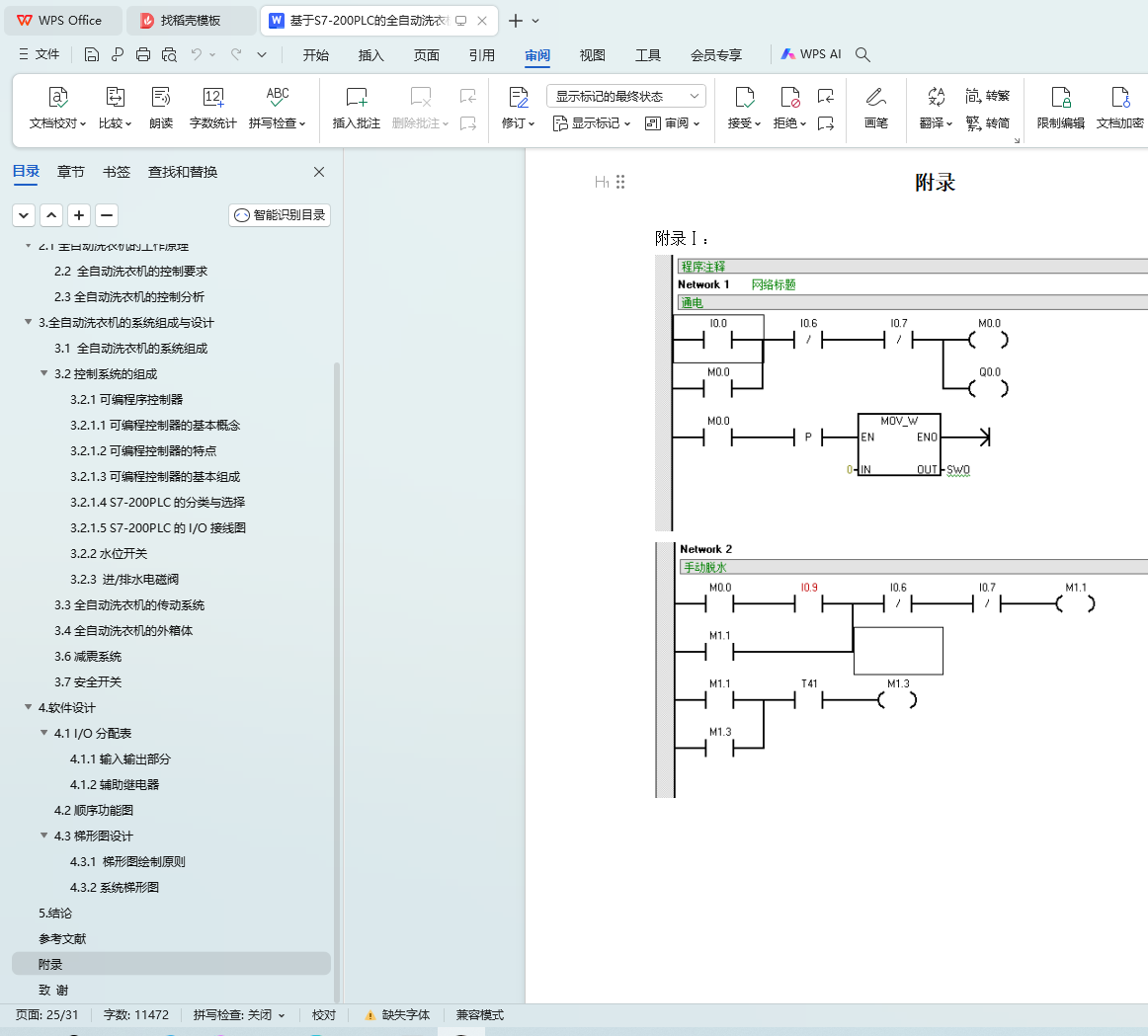This screenshot has height=1036, width=1148.
Task: Collapse 4.3 梯形图设计 node
Action: [x=43, y=835]
